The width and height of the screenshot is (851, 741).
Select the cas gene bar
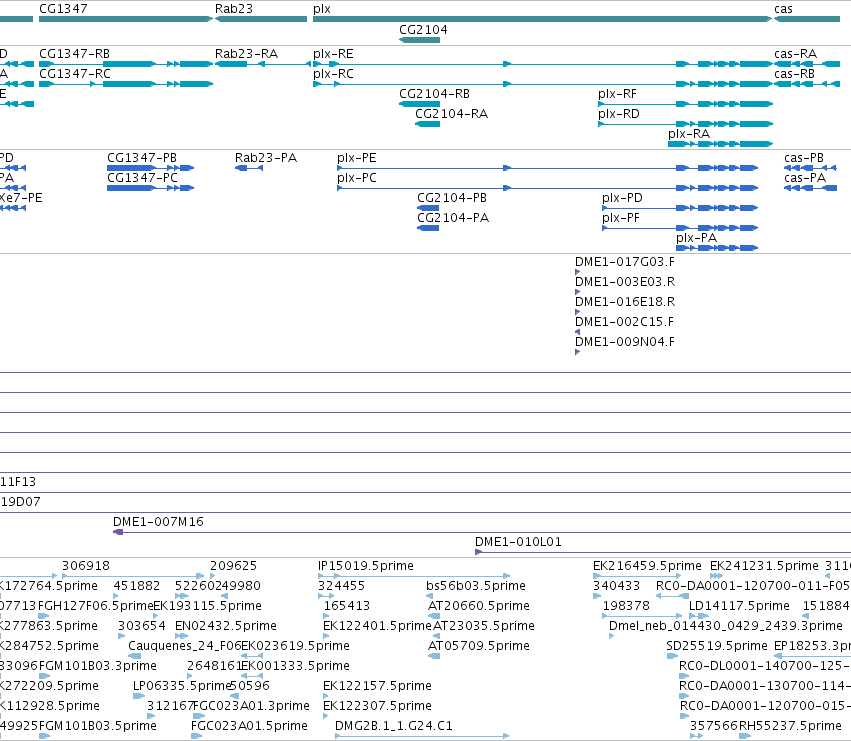point(806,19)
